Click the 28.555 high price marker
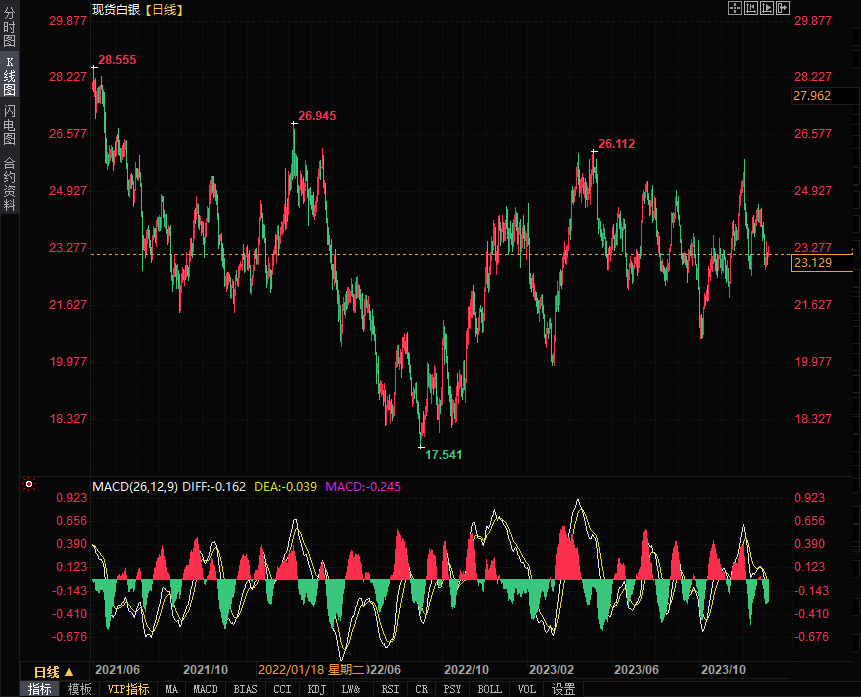861x697 pixels. pos(116,60)
